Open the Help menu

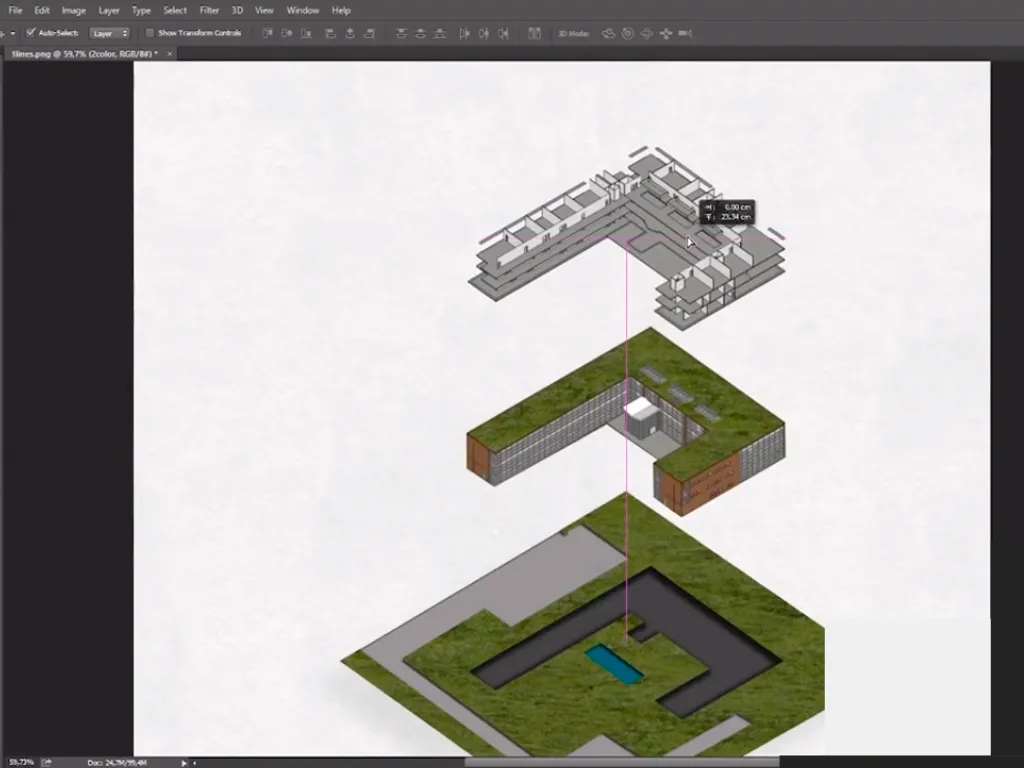(x=341, y=10)
